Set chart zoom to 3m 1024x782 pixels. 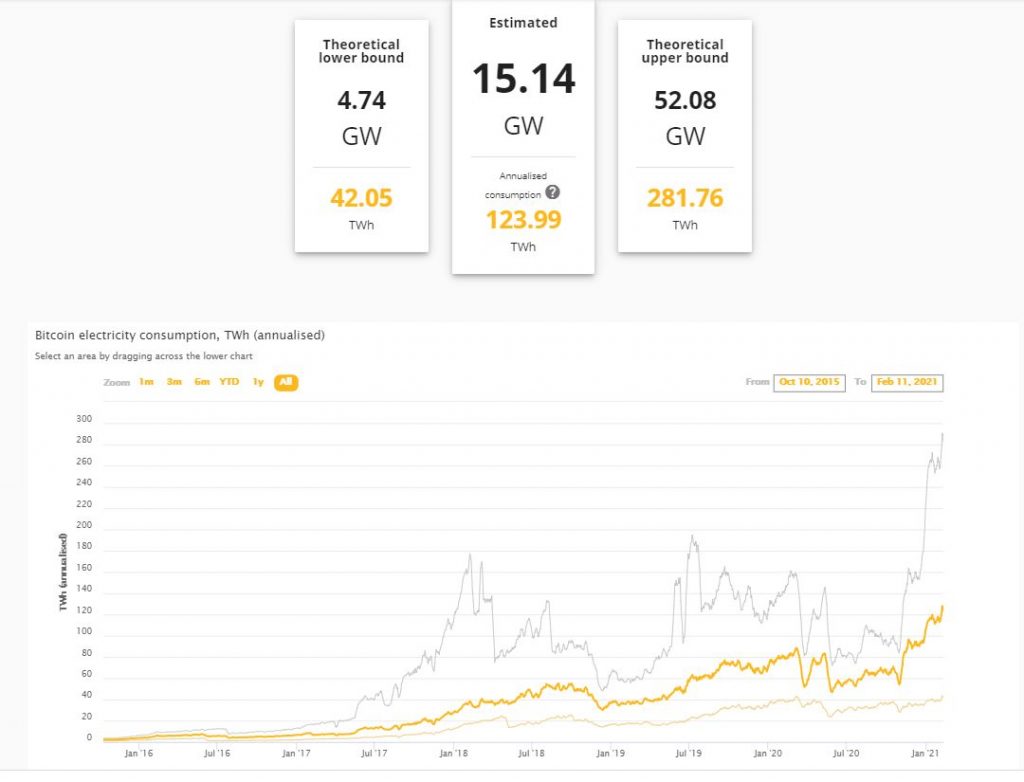[x=174, y=382]
